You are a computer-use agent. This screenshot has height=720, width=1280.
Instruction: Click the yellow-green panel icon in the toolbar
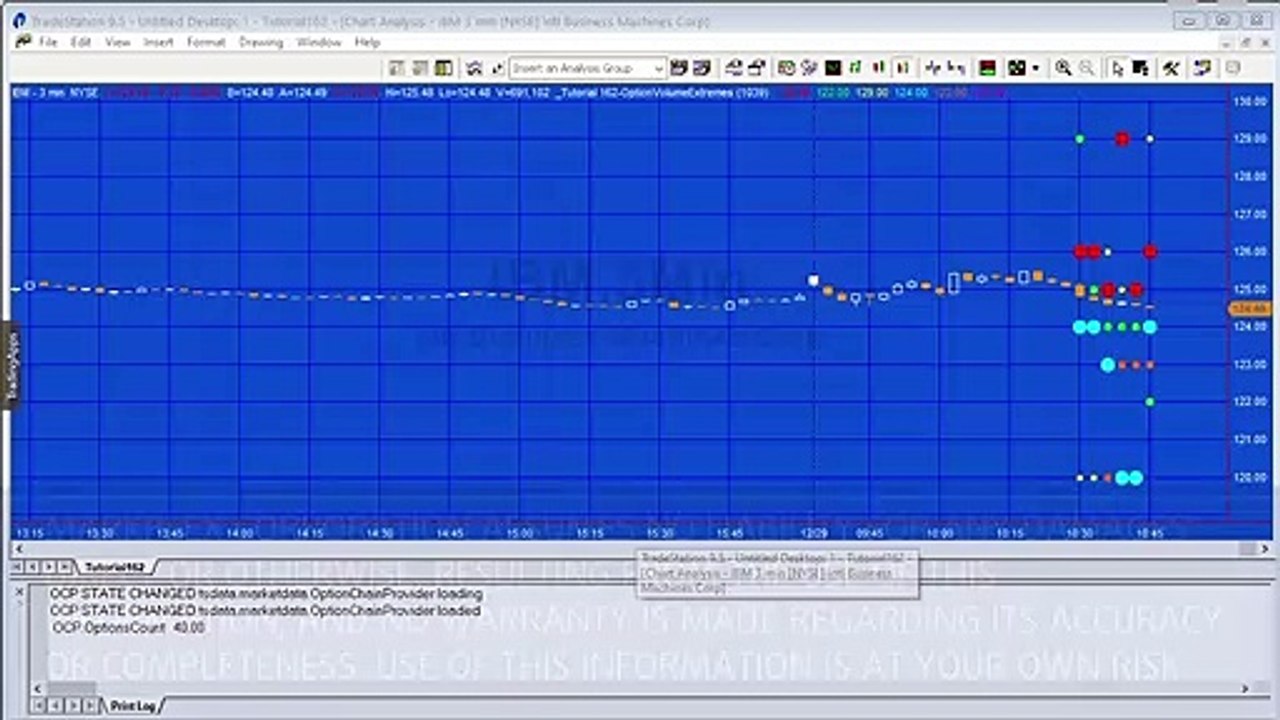pyautogui.click(x=444, y=68)
